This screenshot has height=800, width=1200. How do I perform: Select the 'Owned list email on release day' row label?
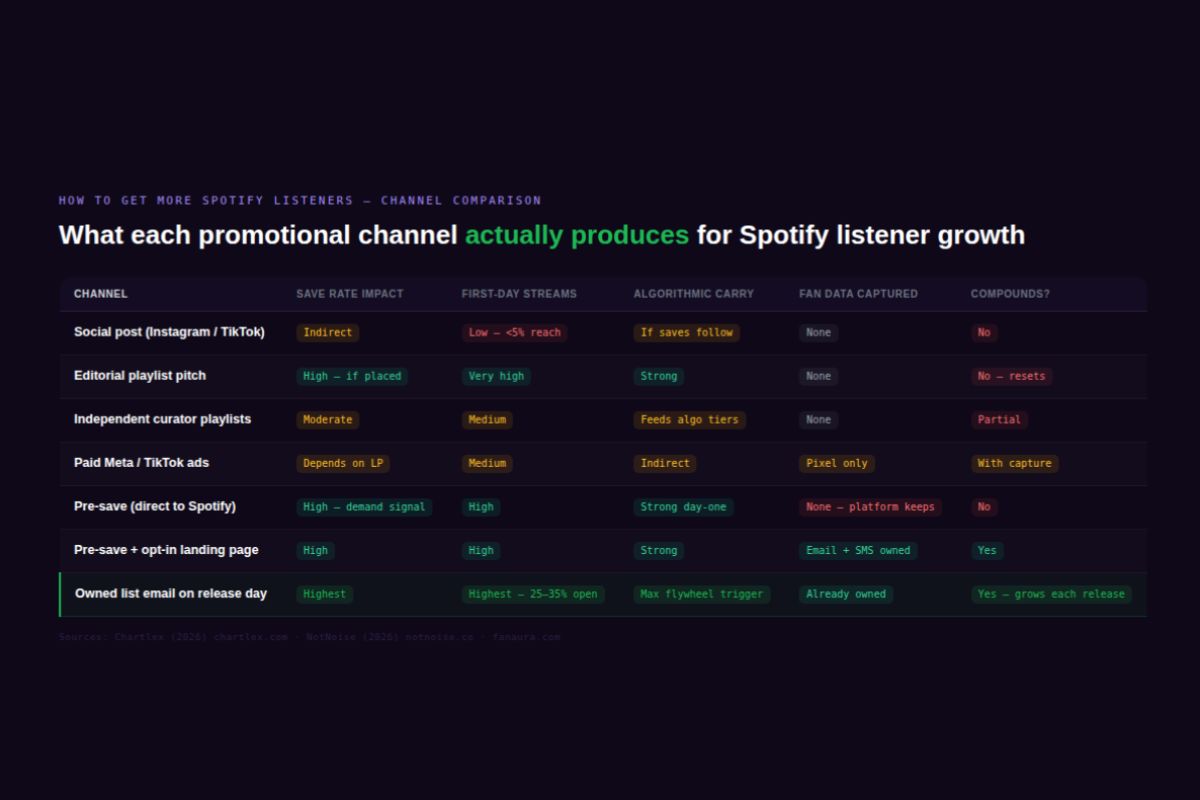pos(171,593)
